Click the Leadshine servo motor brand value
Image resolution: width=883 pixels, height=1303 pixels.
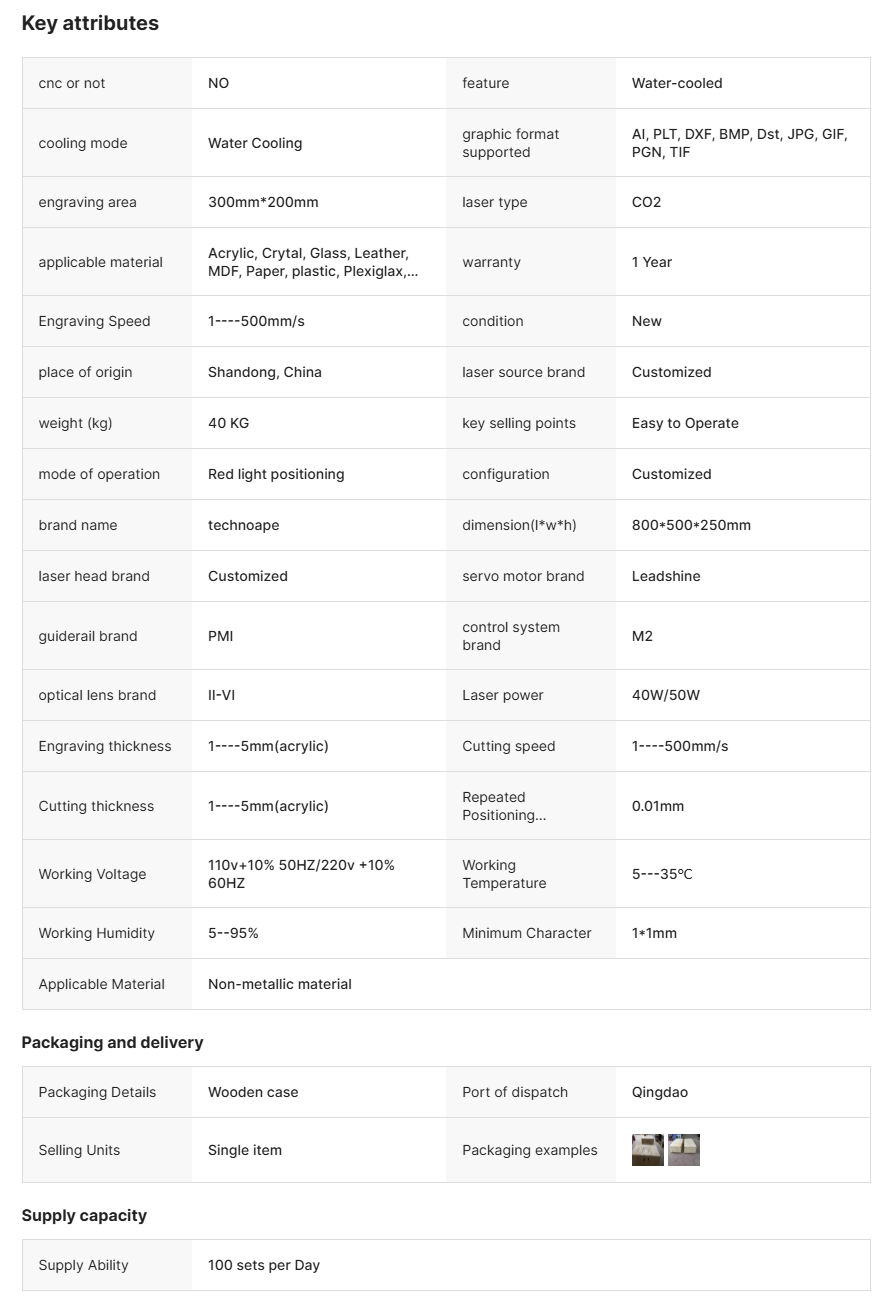[x=666, y=576]
